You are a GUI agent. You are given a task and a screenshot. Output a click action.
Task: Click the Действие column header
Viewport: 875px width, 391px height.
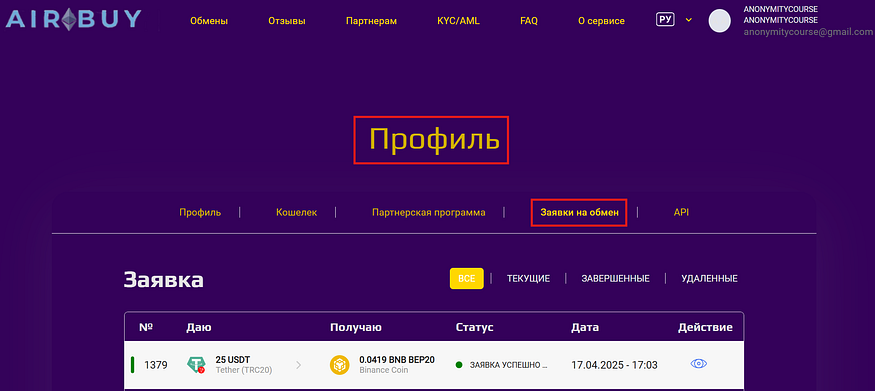click(705, 327)
